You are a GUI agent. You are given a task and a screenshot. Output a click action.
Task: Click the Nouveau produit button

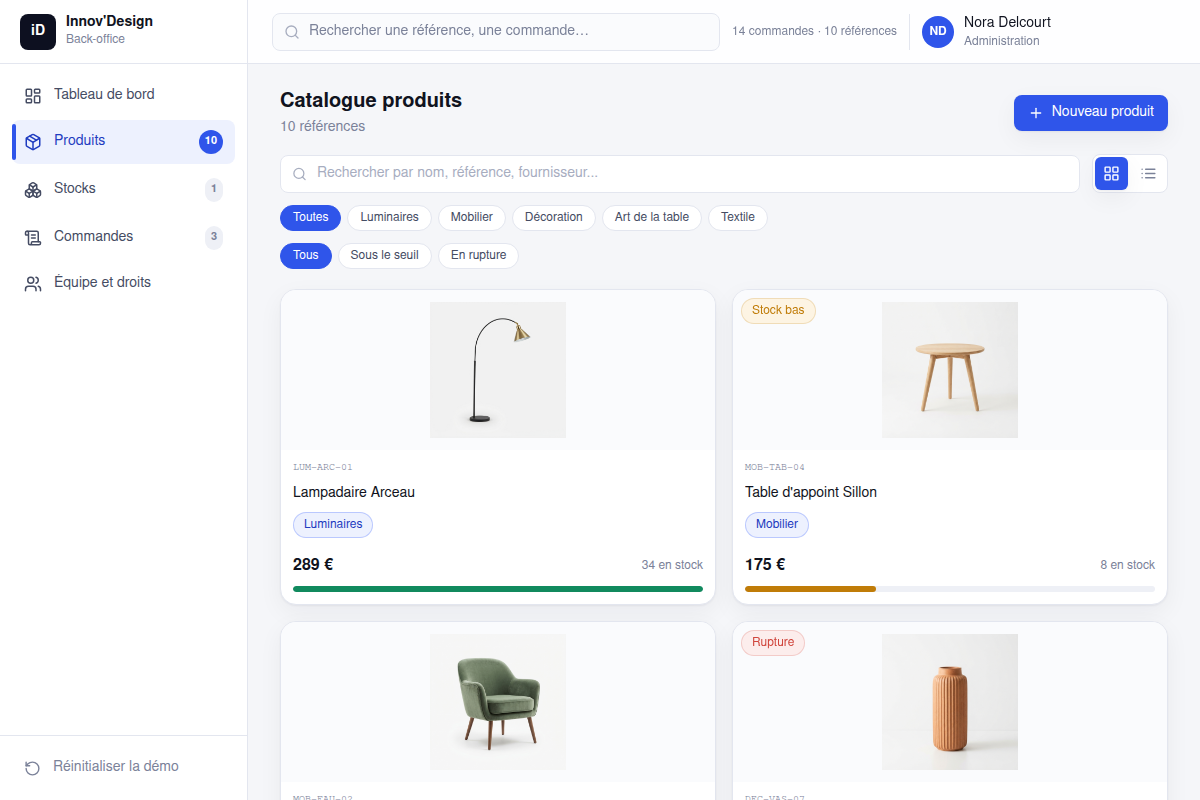pos(1091,113)
